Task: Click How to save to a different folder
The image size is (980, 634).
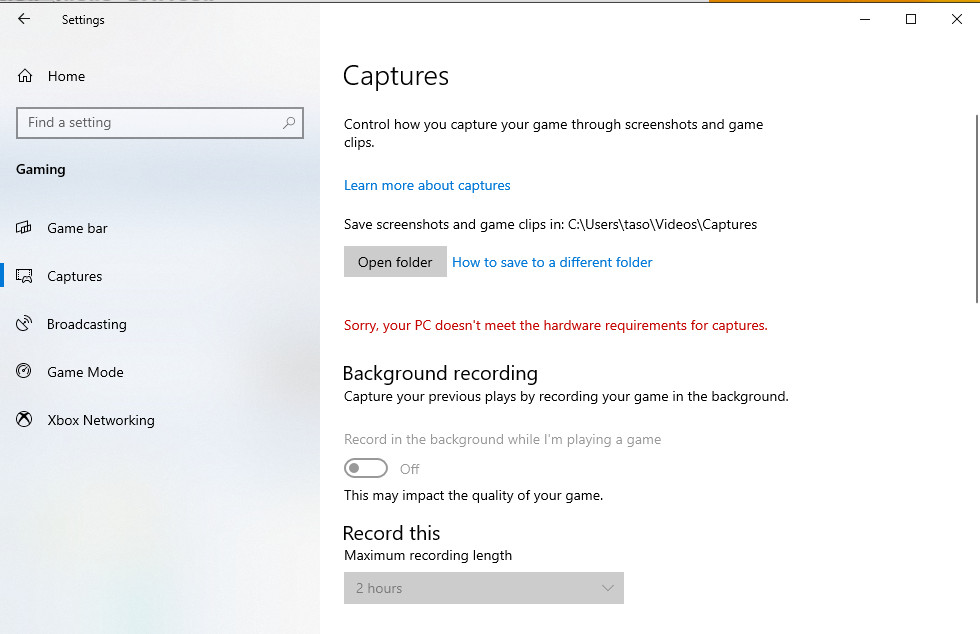Action: click(x=552, y=262)
